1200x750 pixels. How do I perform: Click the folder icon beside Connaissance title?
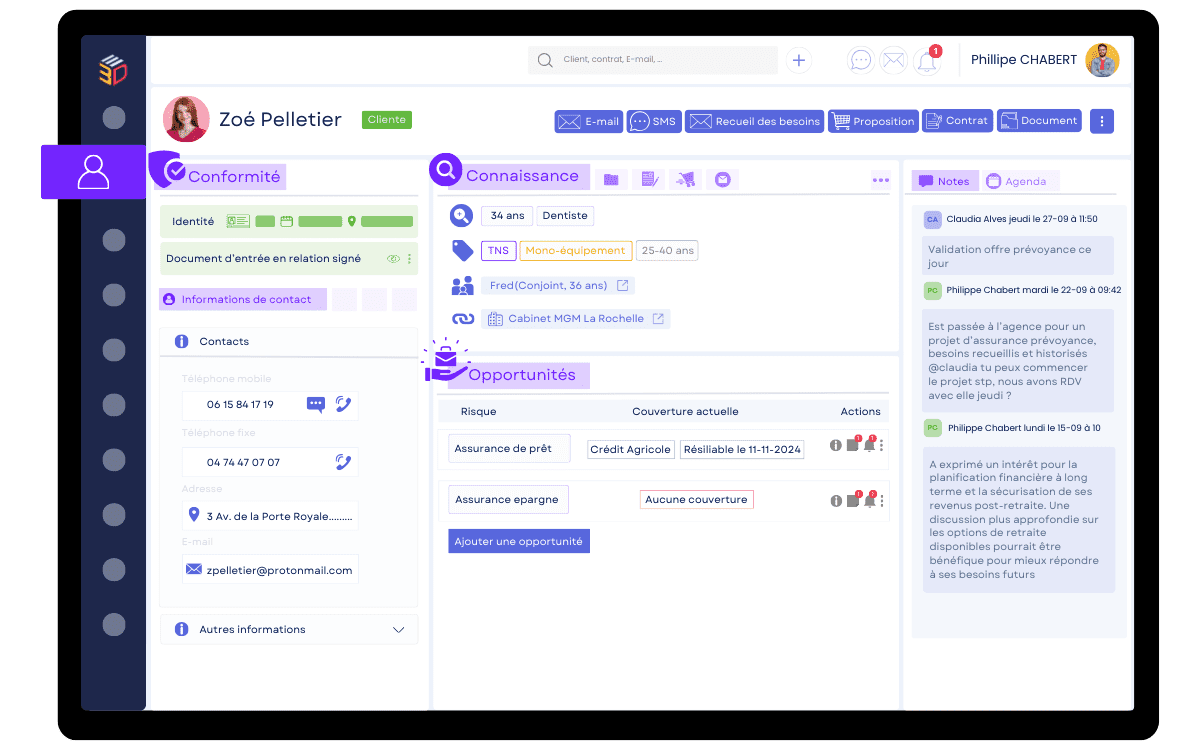pyautogui.click(x=611, y=178)
